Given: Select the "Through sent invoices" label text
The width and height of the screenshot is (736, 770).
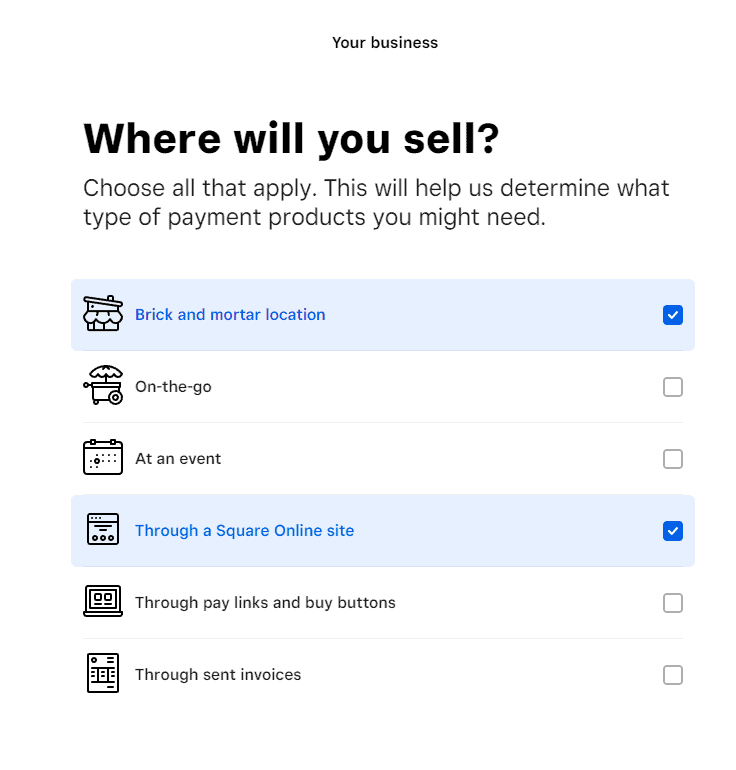Looking at the screenshot, I should (218, 675).
